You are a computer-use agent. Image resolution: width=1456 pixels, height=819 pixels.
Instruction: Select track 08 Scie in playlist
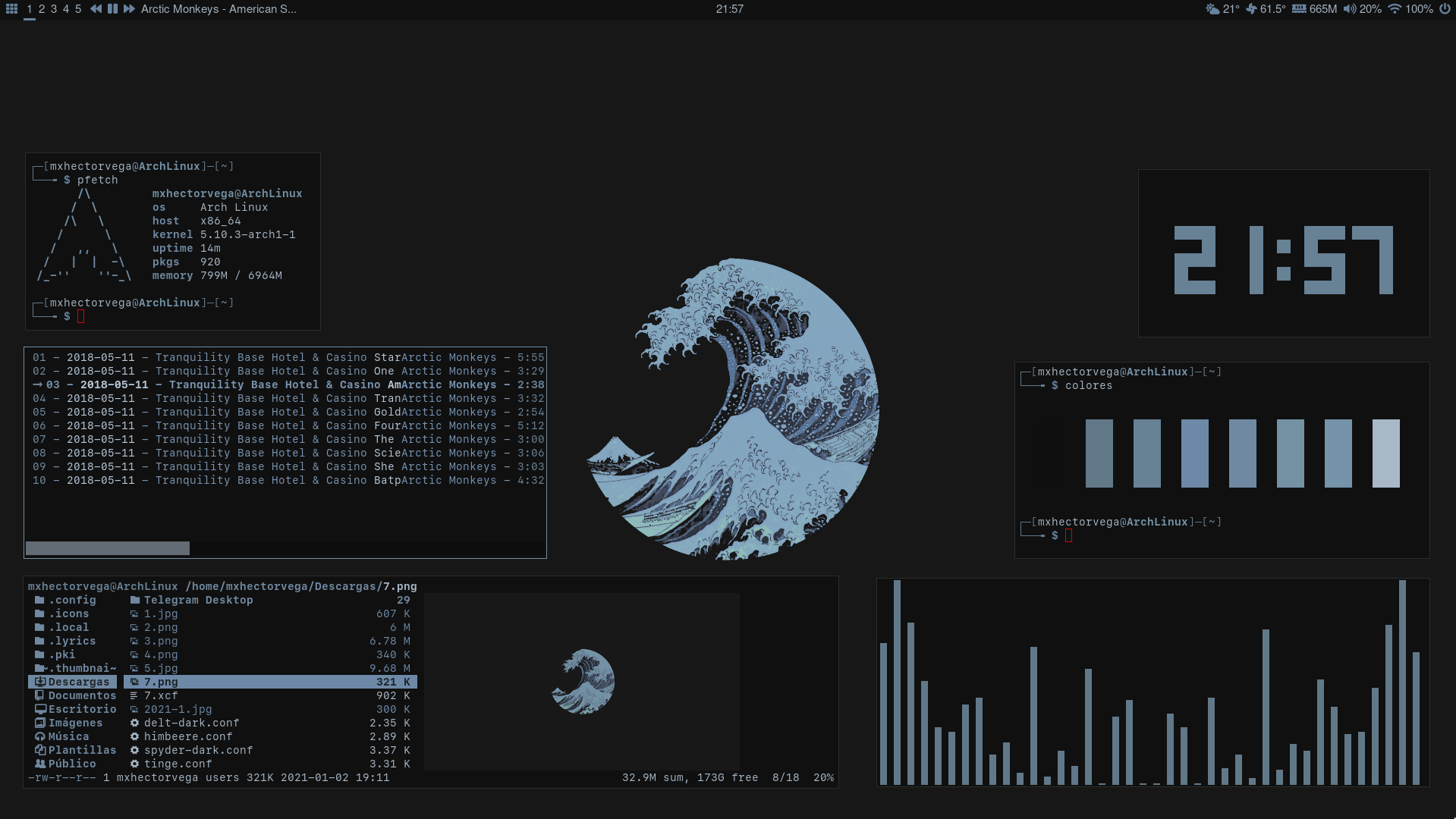click(288, 453)
